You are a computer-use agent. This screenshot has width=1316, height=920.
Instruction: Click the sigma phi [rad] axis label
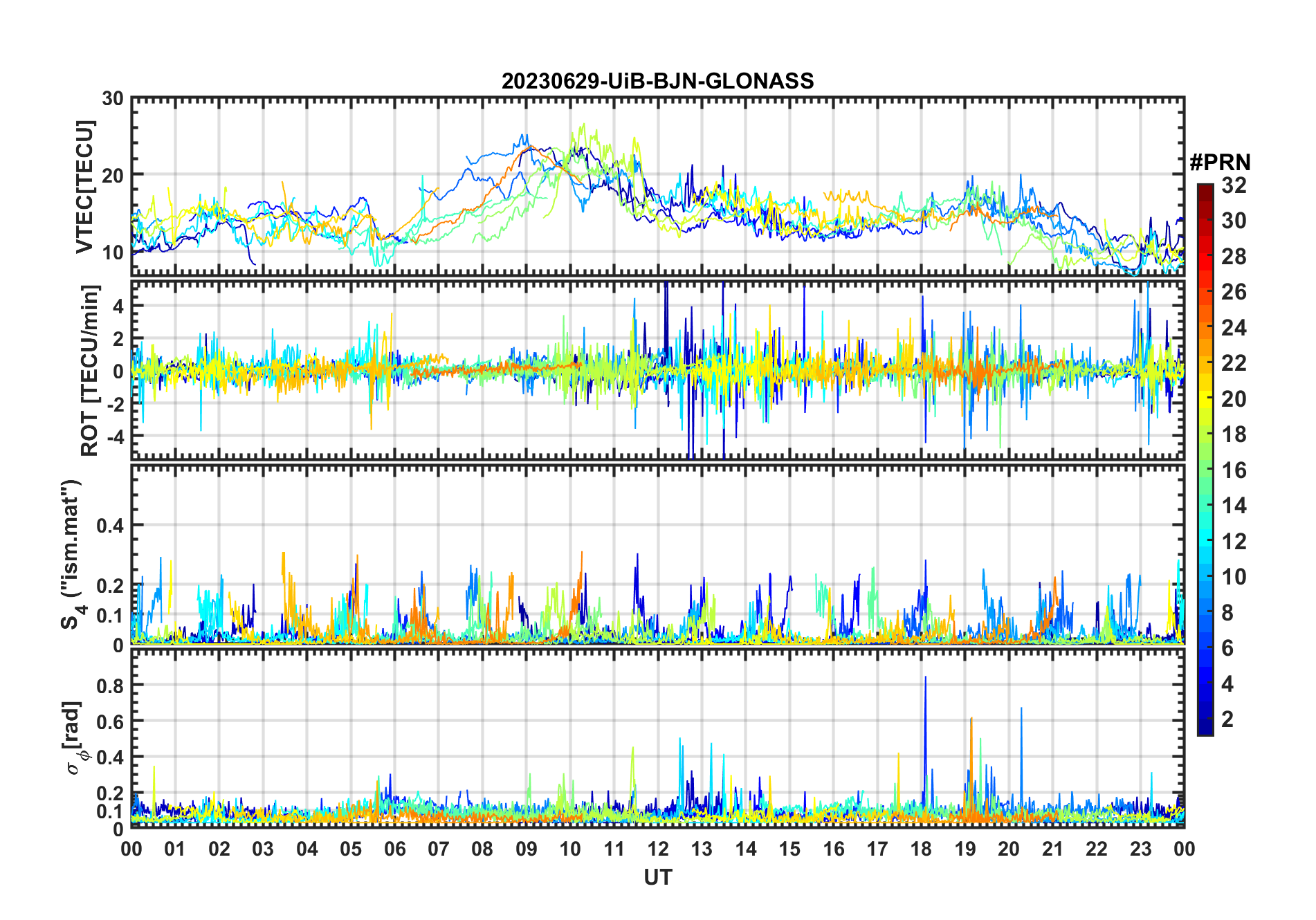pyautogui.click(x=74, y=738)
